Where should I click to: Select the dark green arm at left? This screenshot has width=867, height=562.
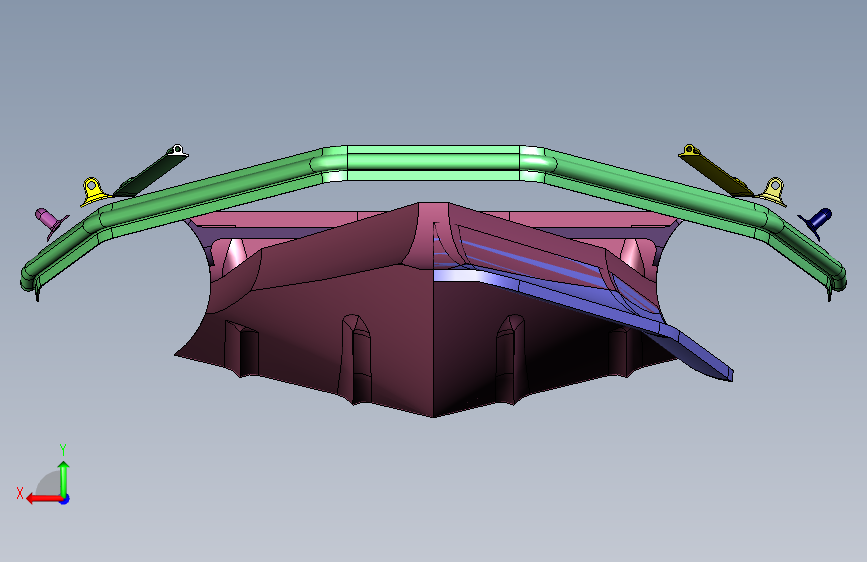150,170
